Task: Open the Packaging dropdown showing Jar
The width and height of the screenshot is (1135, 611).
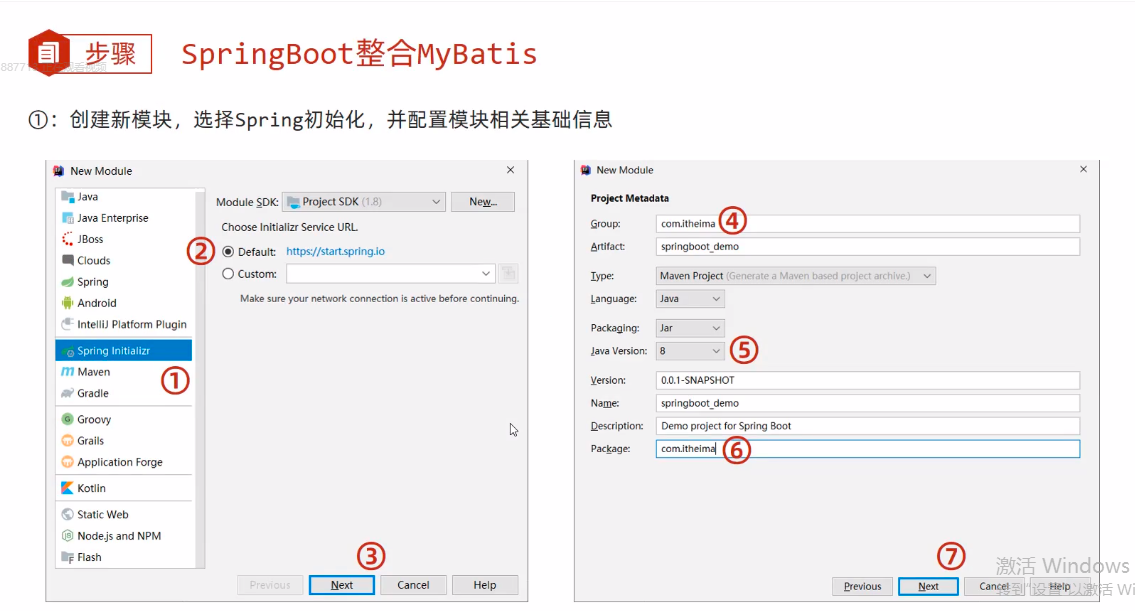Action: click(x=690, y=328)
